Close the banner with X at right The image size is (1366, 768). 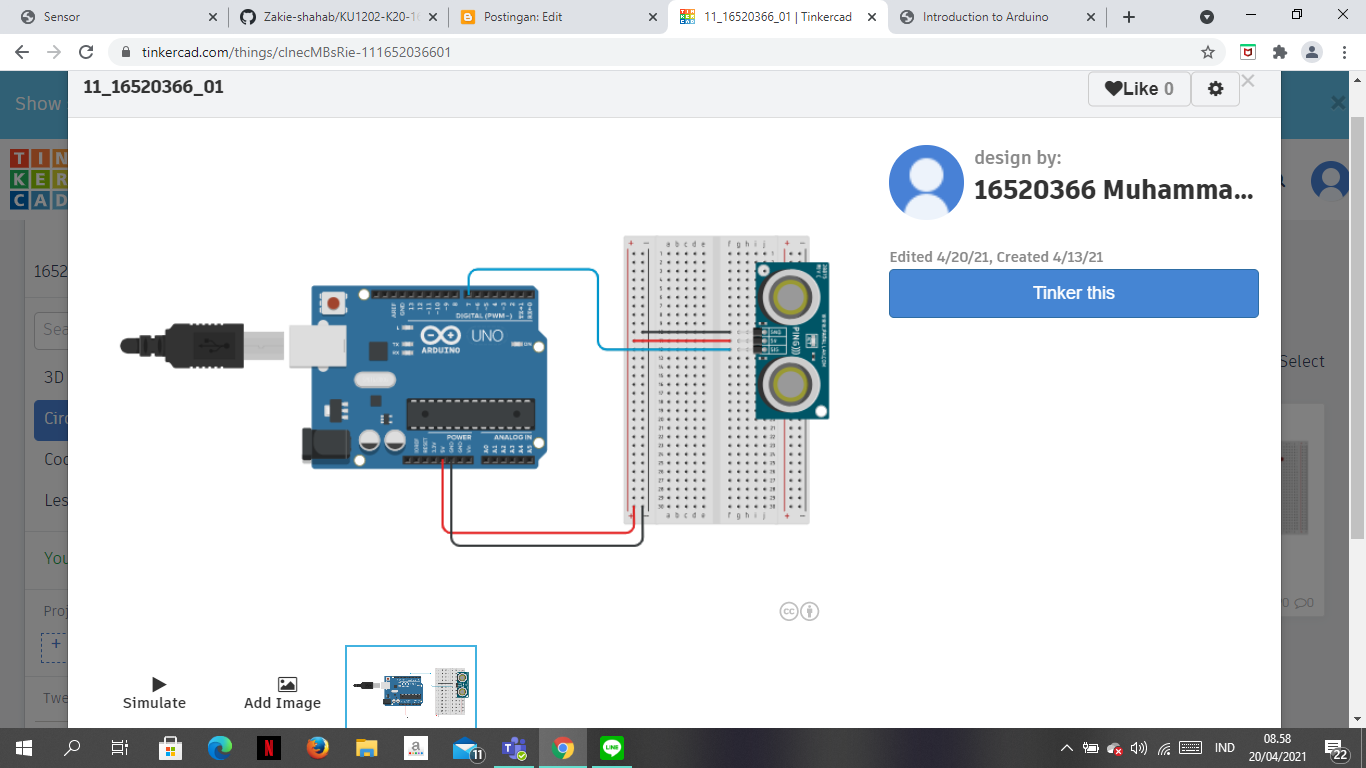click(x=1339, y=102)
